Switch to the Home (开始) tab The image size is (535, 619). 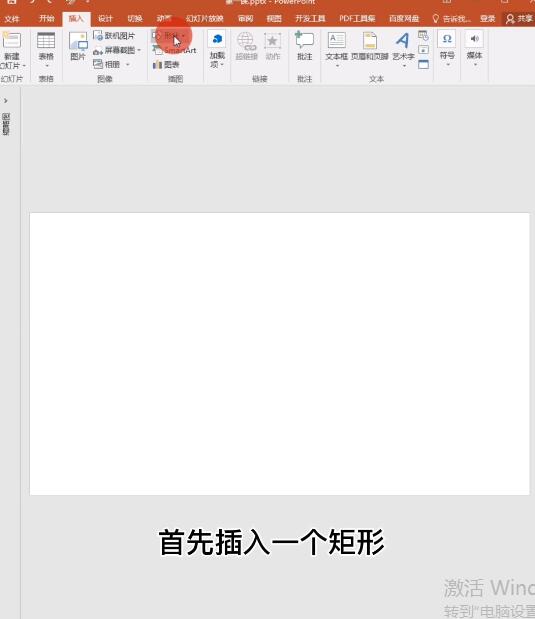tap(47, 18)
